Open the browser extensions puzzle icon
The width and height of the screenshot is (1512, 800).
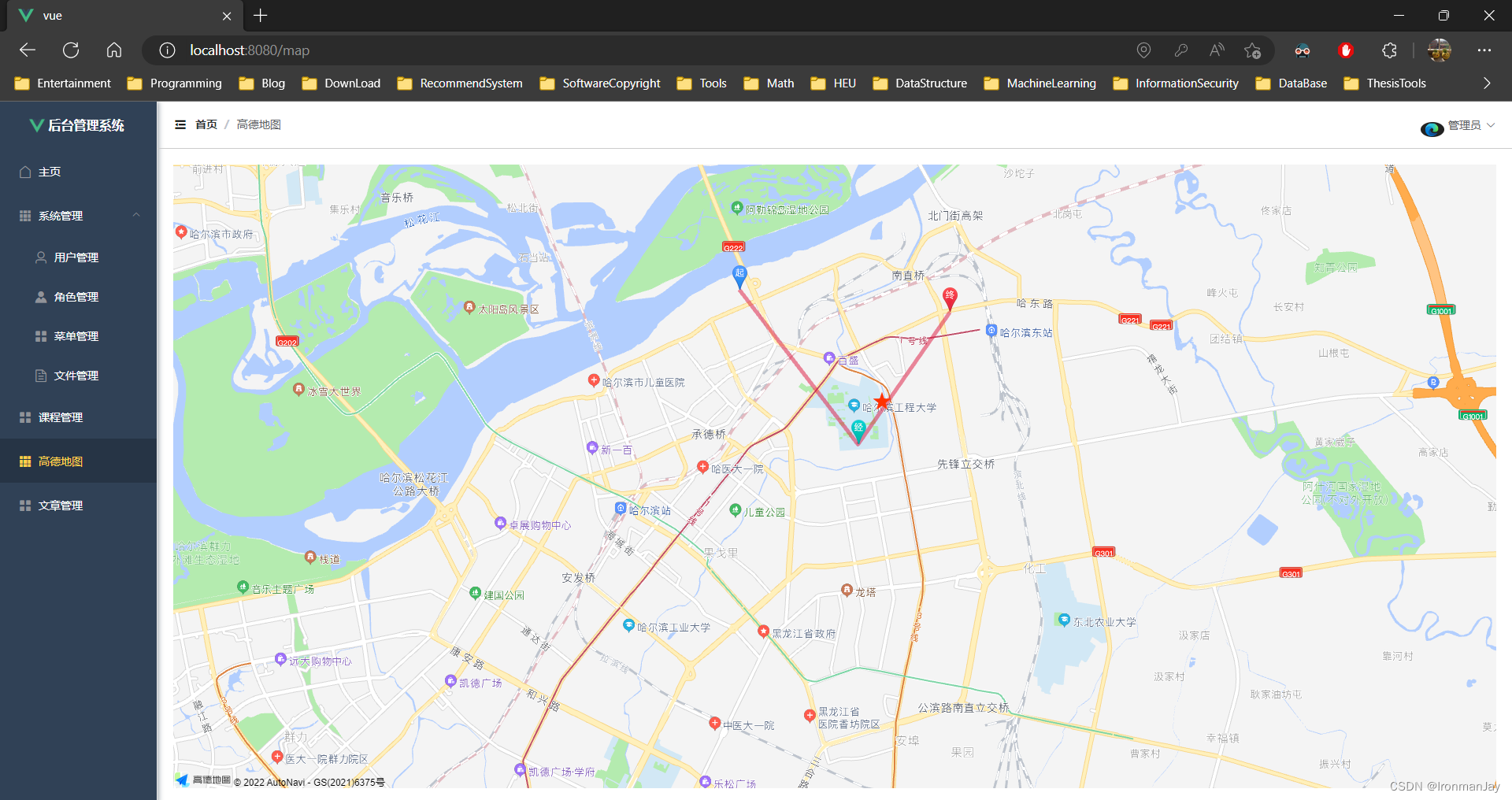click(x=1389, y=50)
